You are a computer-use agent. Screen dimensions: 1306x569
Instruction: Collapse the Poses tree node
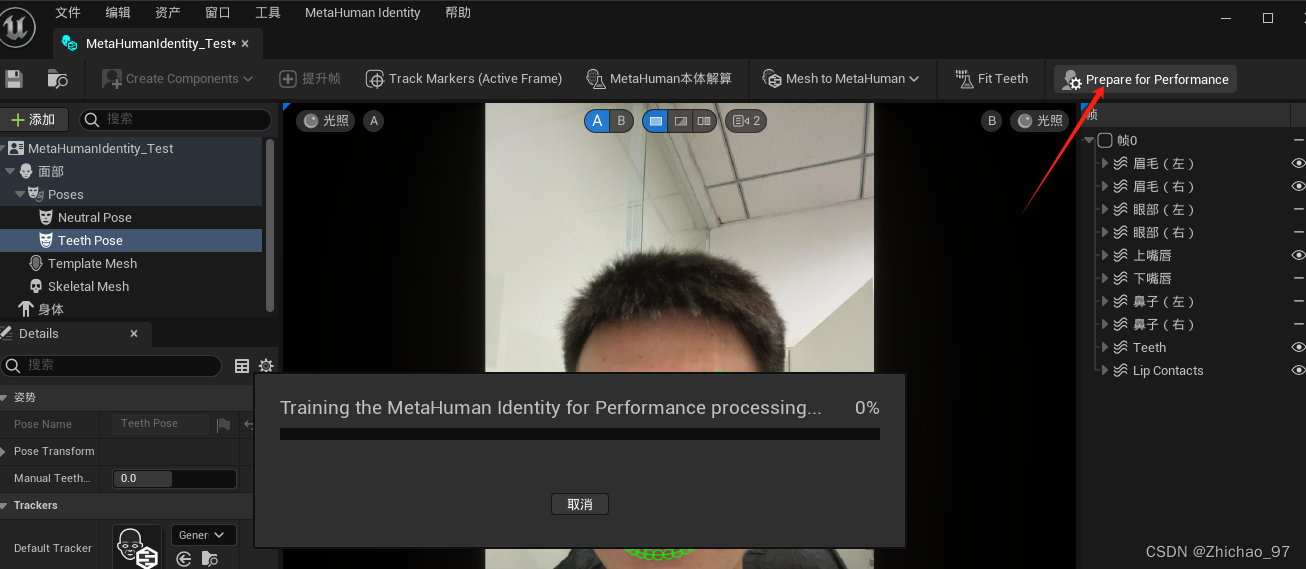click(19, 194)
